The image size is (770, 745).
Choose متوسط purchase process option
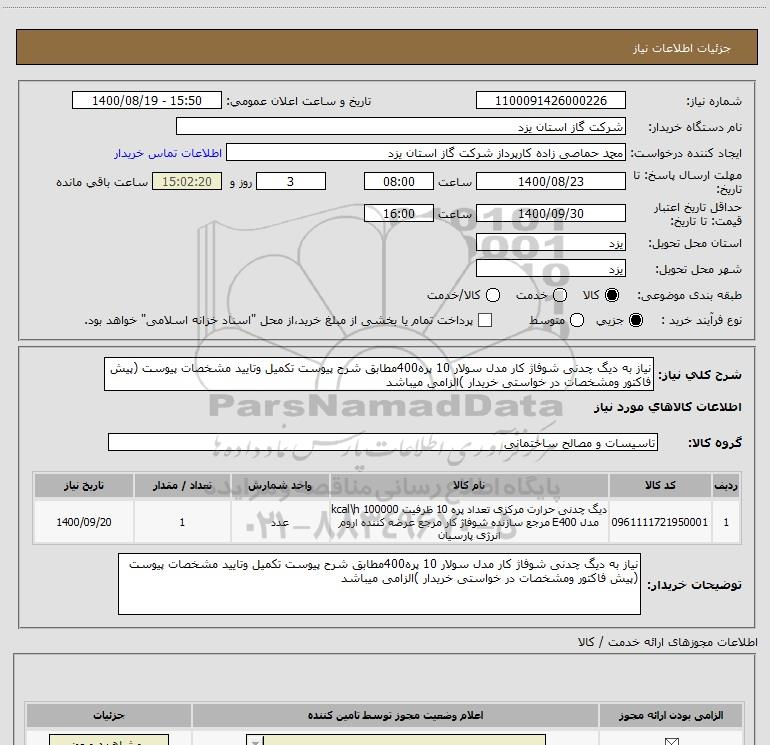tap(577, 320)
